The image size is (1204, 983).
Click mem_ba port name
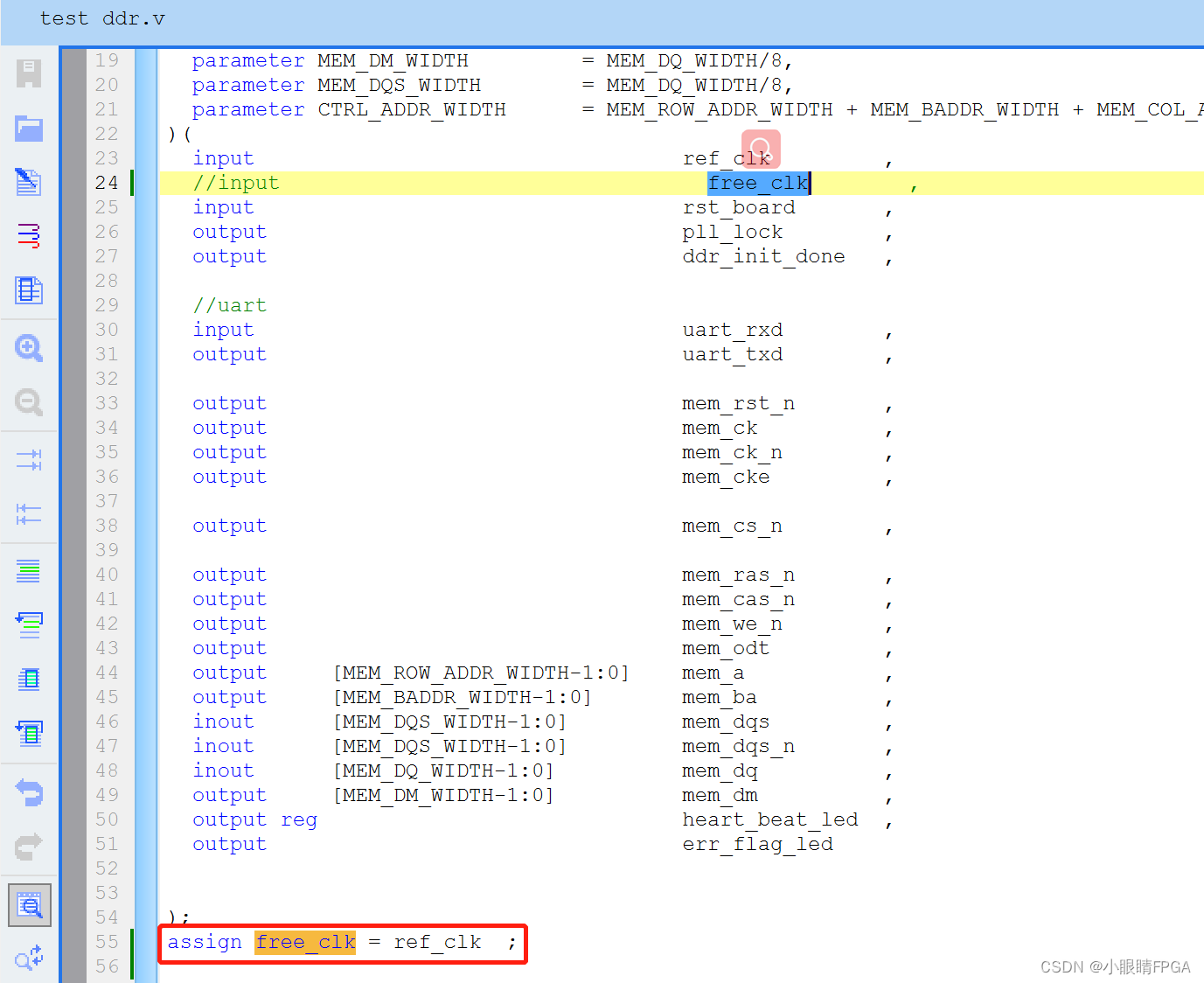point(720,697)
